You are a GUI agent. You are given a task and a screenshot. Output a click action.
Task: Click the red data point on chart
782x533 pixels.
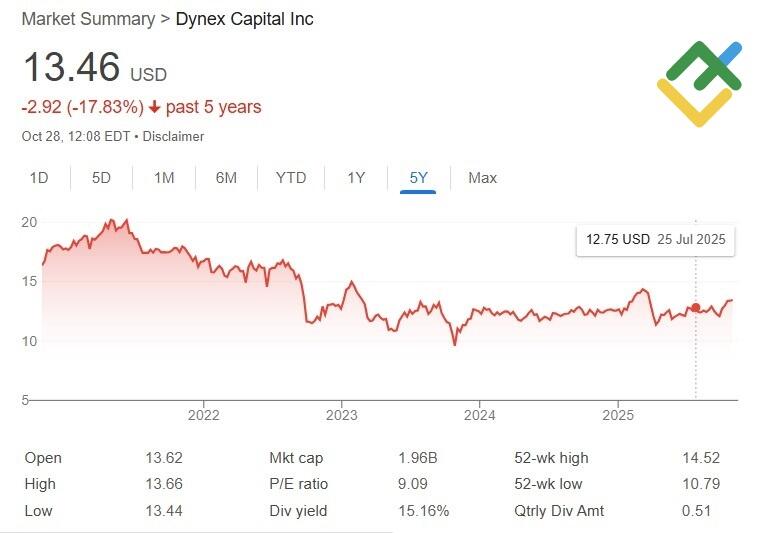(x=696, y=308)
